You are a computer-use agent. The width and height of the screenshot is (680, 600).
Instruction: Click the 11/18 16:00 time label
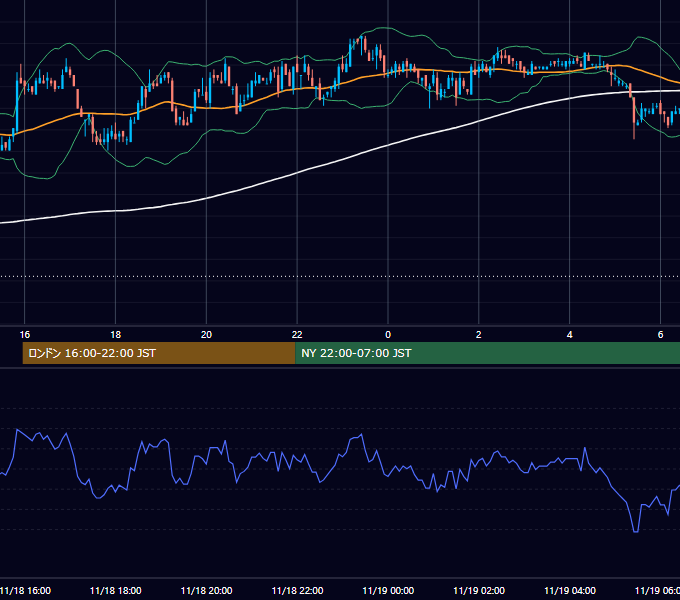coord(26,590)
